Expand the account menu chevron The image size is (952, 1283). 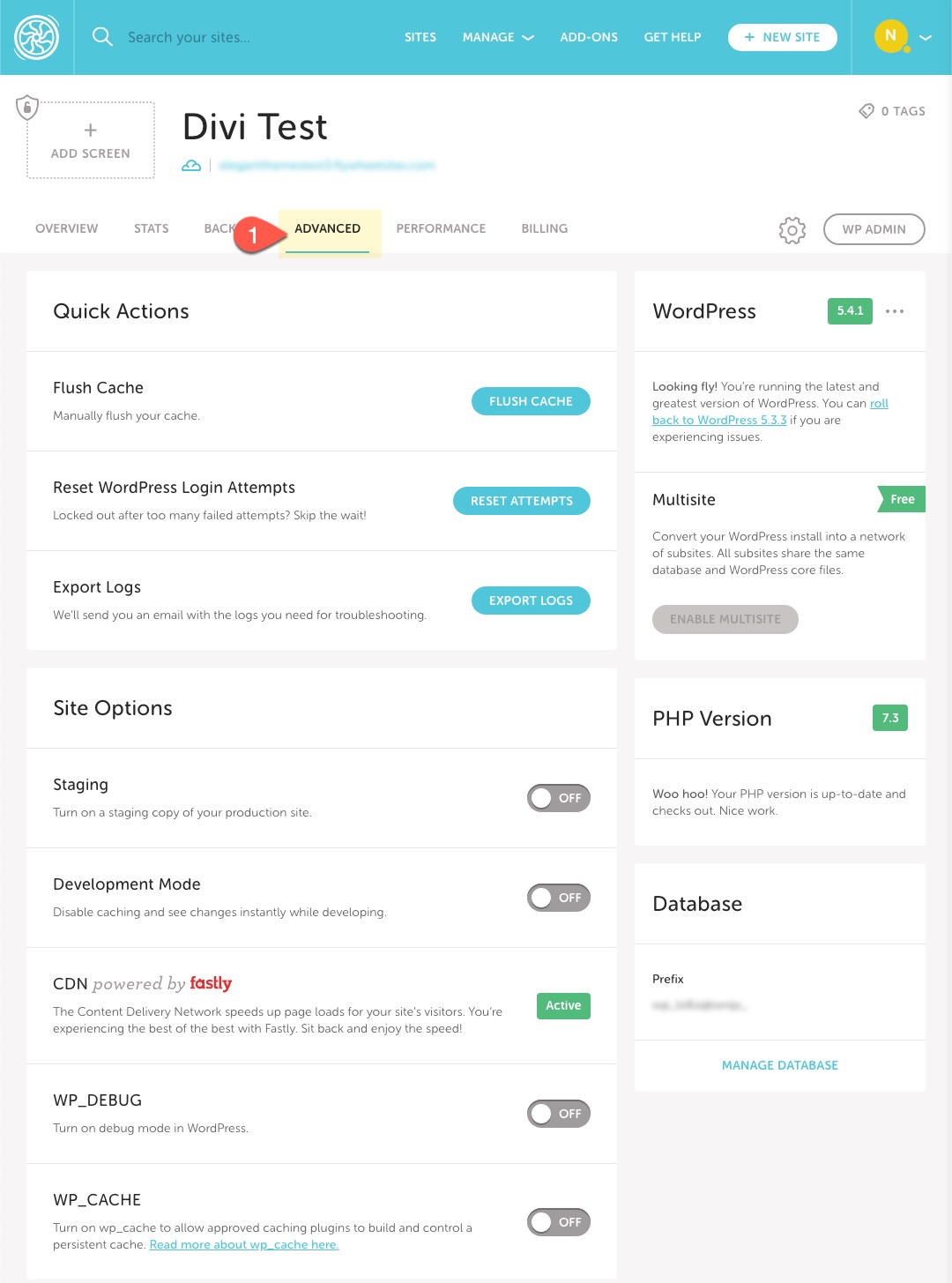pyautogui.click(x=926, y=38)
